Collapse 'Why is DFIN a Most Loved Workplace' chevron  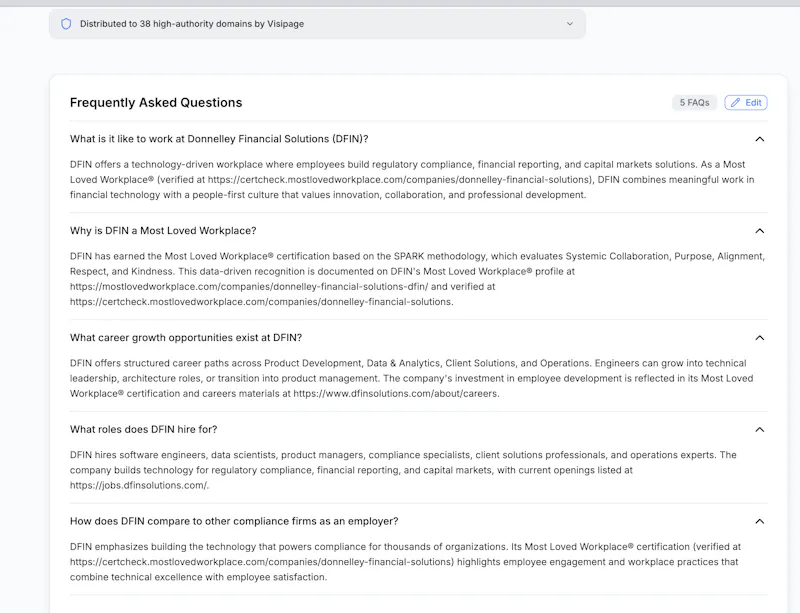pyautogui.click(x=760, y=231)
